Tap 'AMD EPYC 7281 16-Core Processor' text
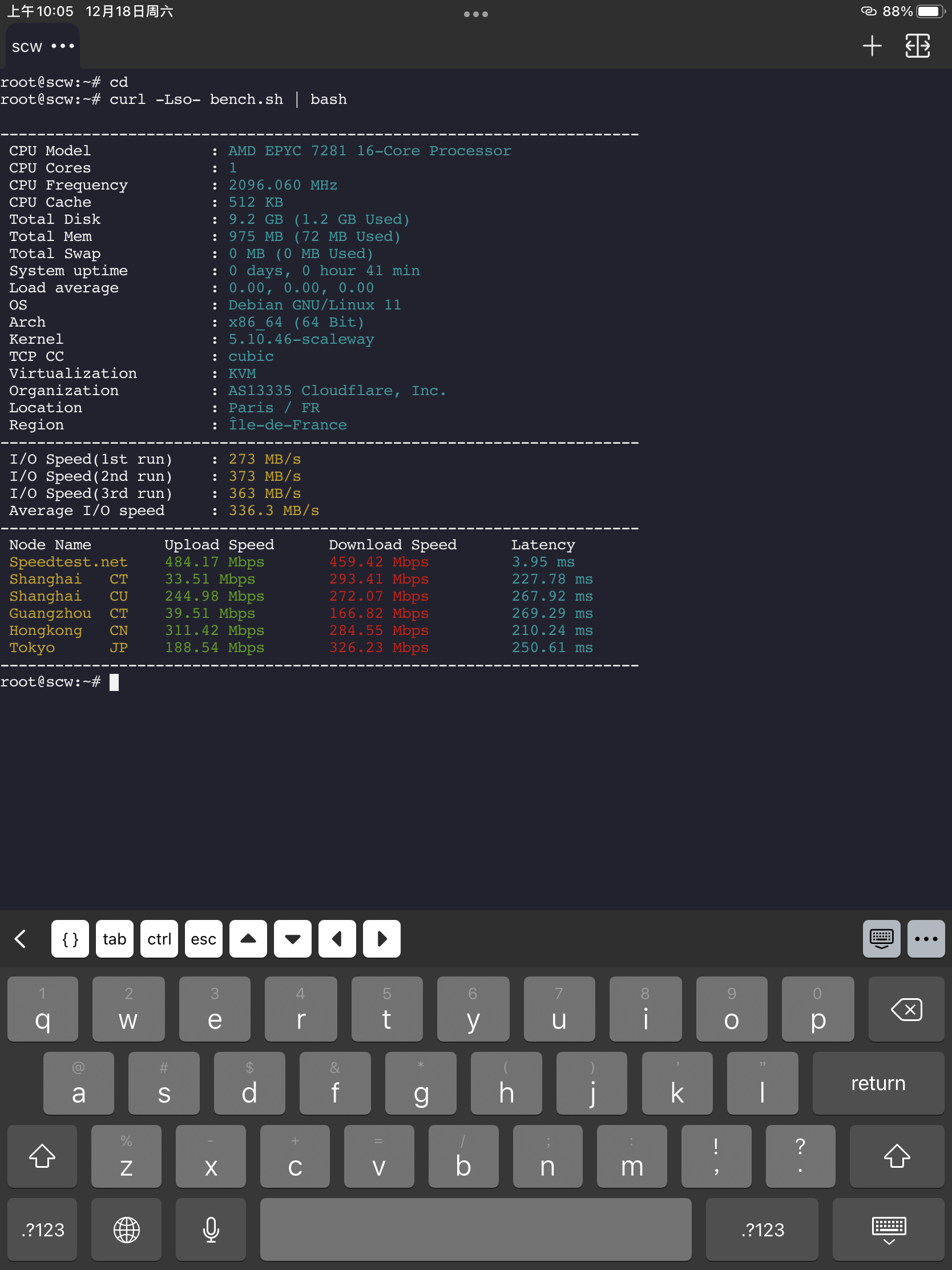This screenshot has width=952, height=1270. (x=369, y=151)
